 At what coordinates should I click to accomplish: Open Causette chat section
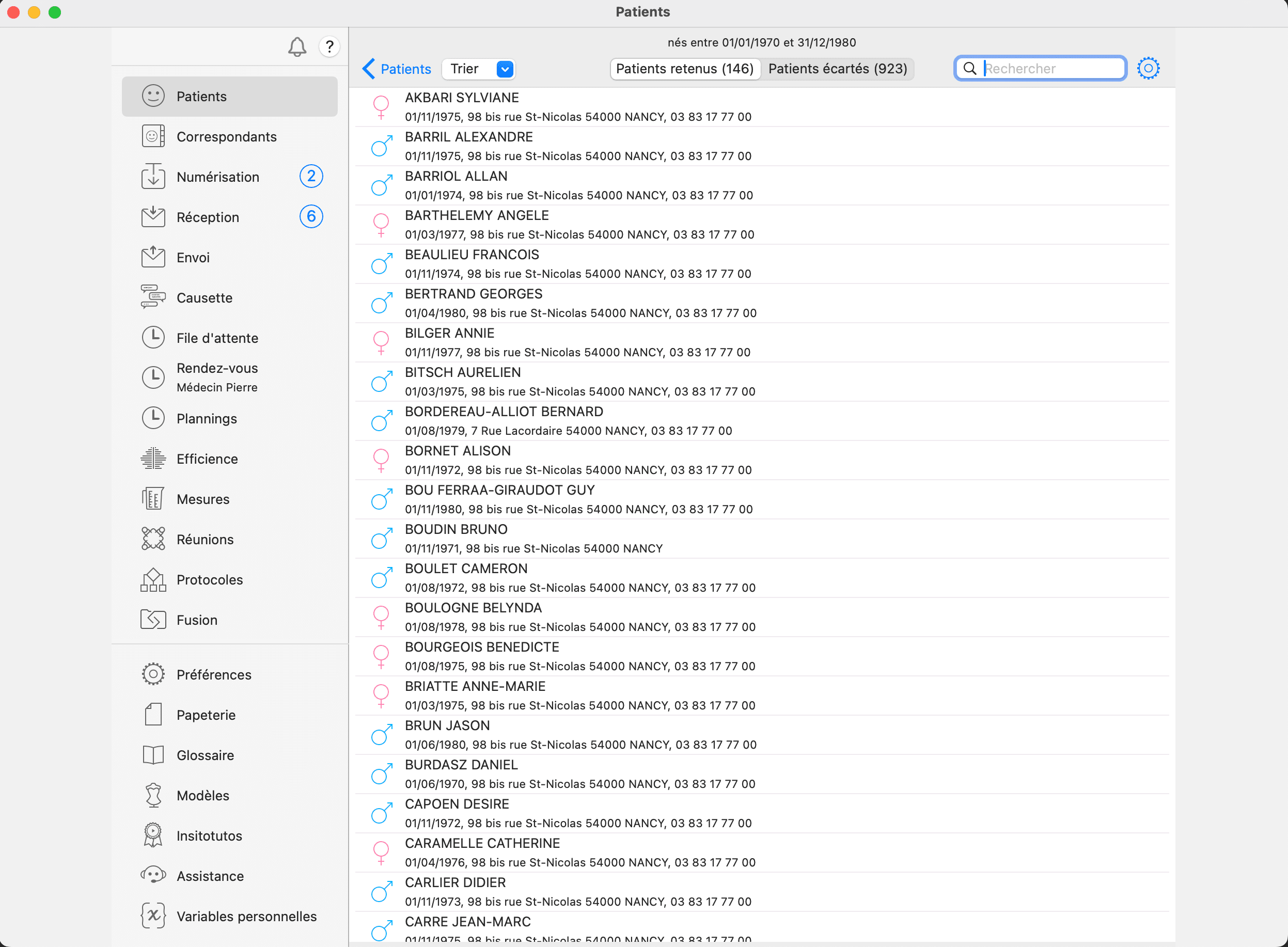point(204,297)
